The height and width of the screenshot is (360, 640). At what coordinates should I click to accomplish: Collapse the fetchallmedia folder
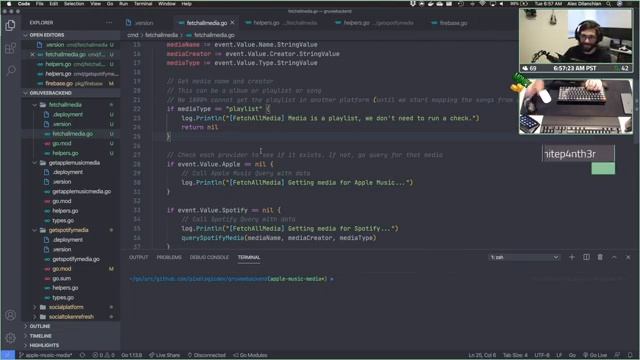pyautogui.click(x=65, y=105)
